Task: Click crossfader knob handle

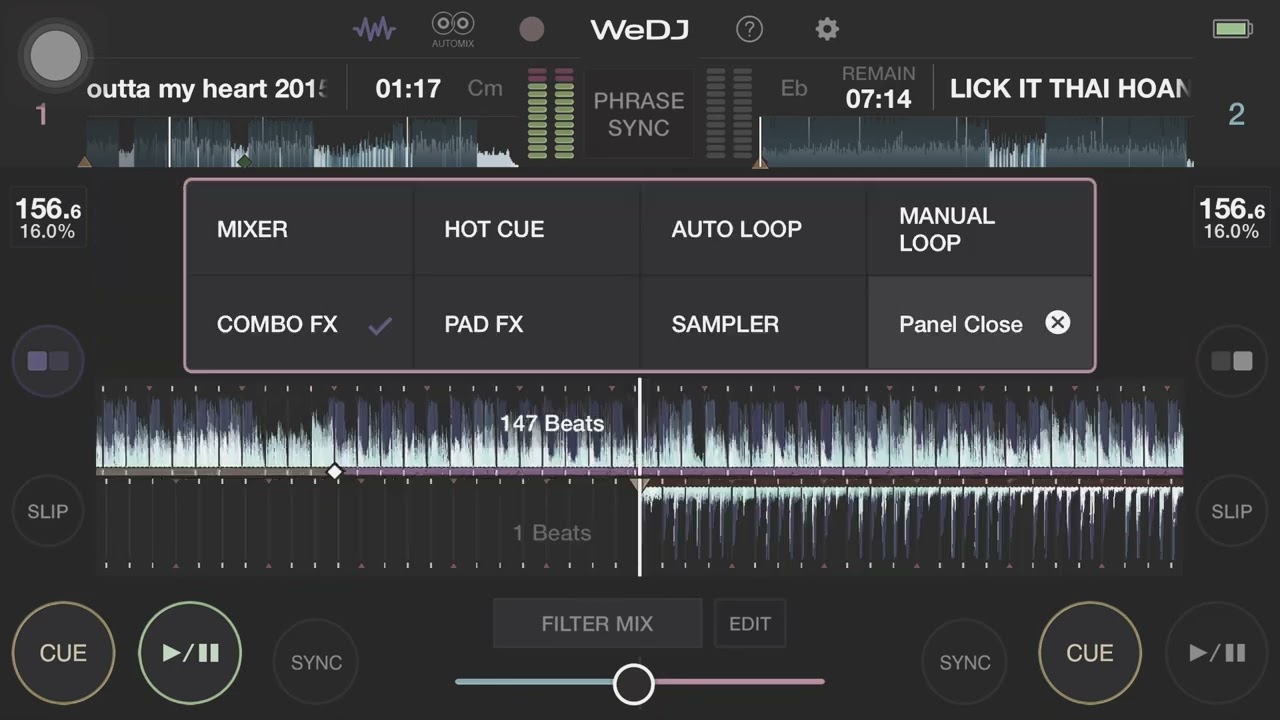Action: (633, 684)
